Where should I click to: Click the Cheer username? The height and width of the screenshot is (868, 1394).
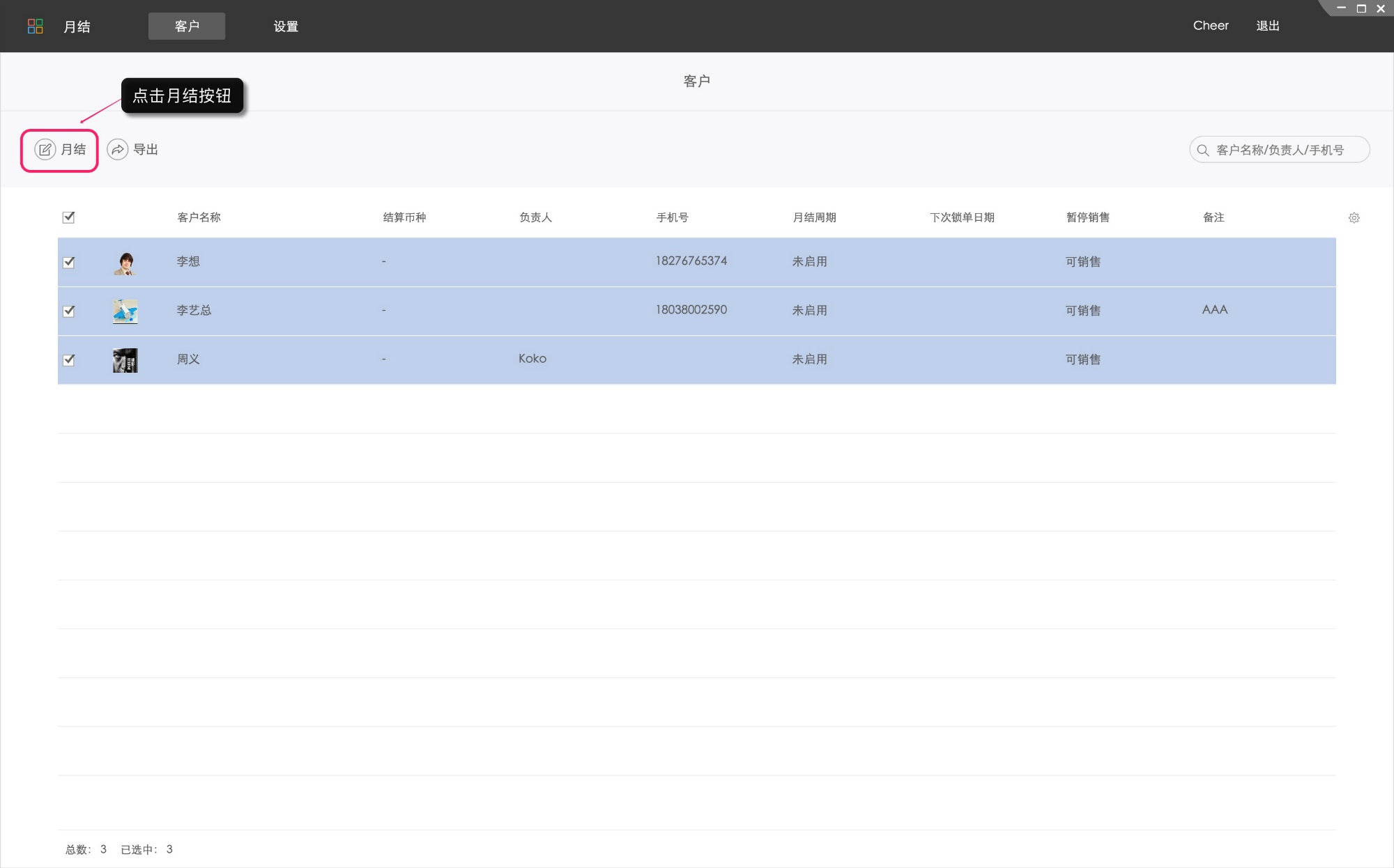point(1210,26)
